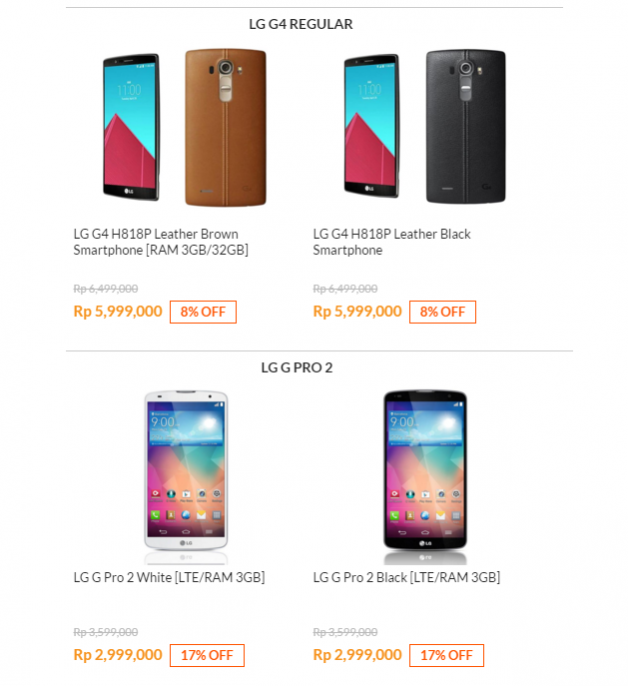The height and width of the screenshot is (686, 628).
Task: Open LG G Pro 2 Black [LTE/RAM 3GB] link
Action: 407,578
